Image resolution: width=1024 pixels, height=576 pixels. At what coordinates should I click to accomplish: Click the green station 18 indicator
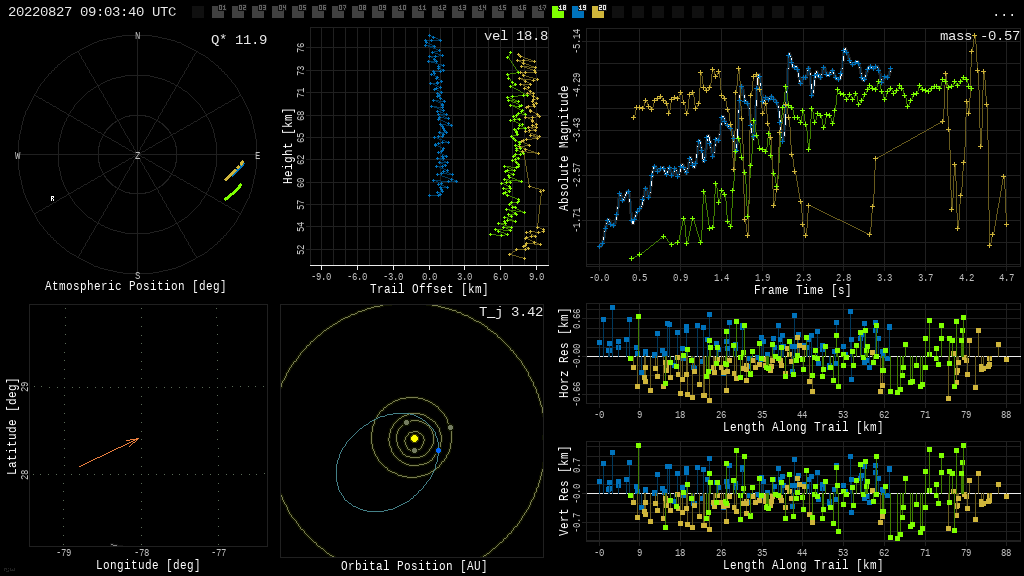click(558, 12)
